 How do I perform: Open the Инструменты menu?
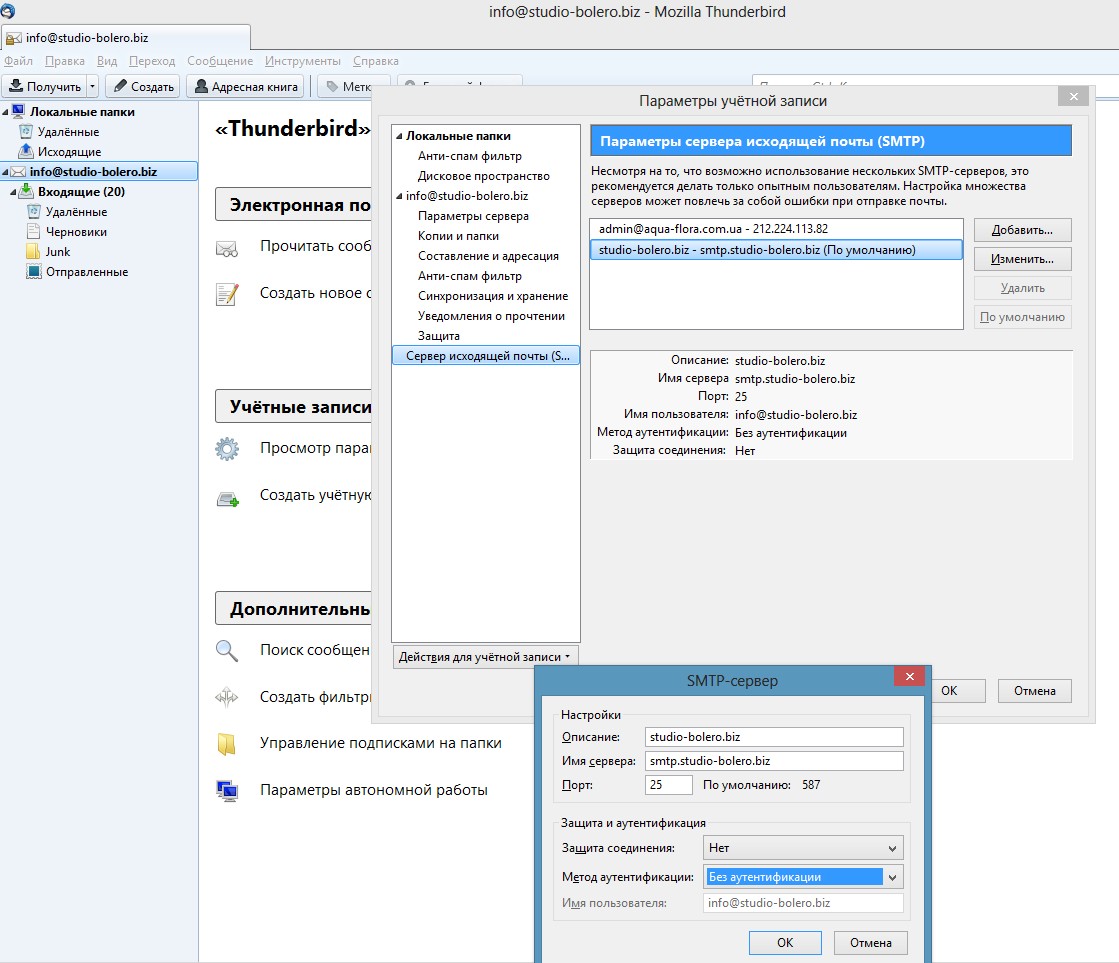point(303,61)
